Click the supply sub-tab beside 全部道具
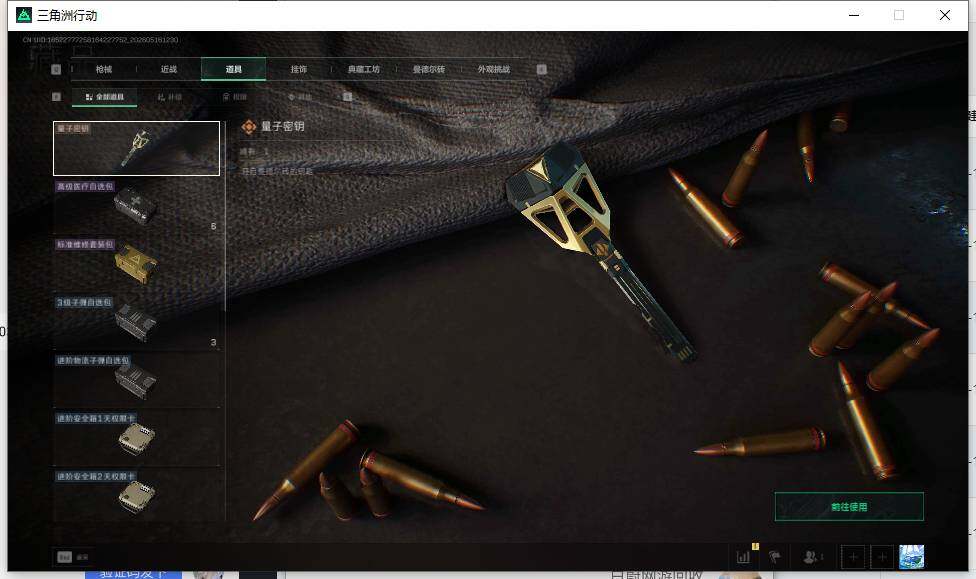Image resolution: width=976 pixels, height=579 pixels. (x=169, y=97)
